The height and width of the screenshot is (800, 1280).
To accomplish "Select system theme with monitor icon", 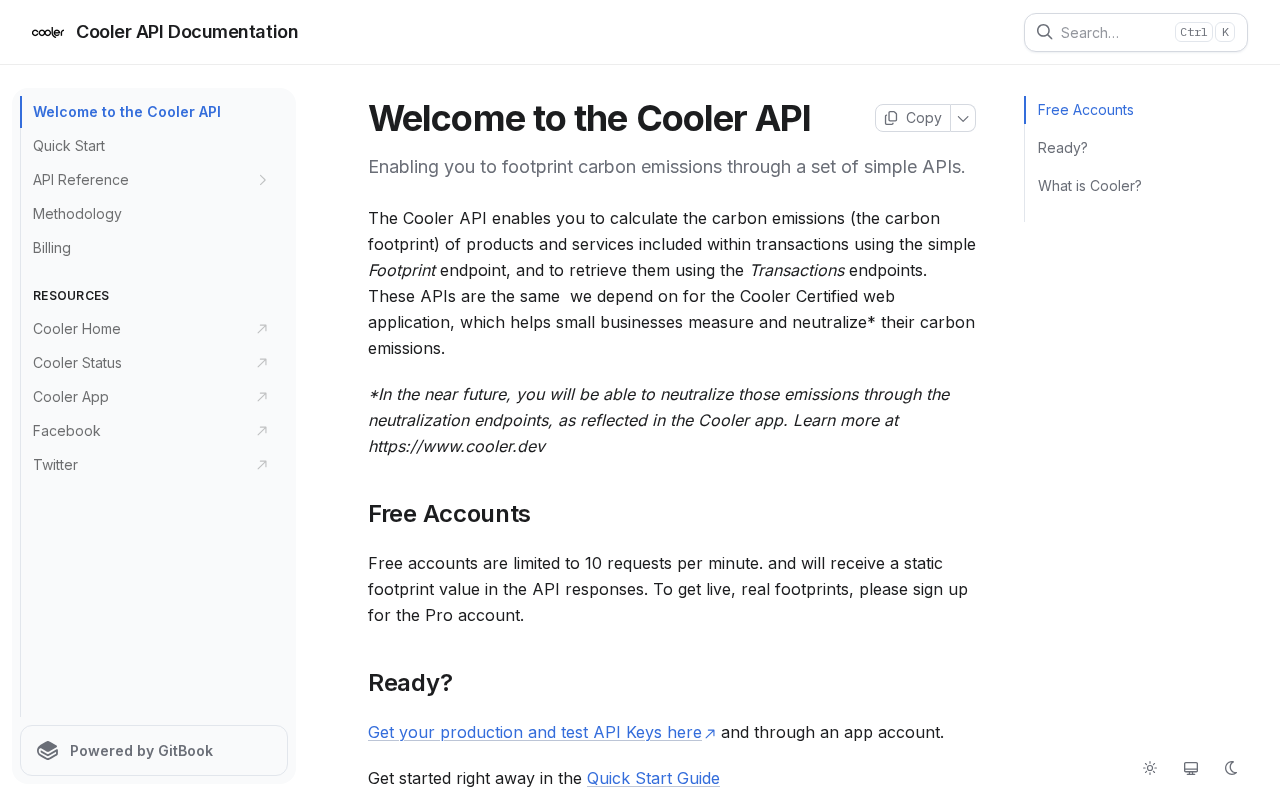I will [1191, 768].
